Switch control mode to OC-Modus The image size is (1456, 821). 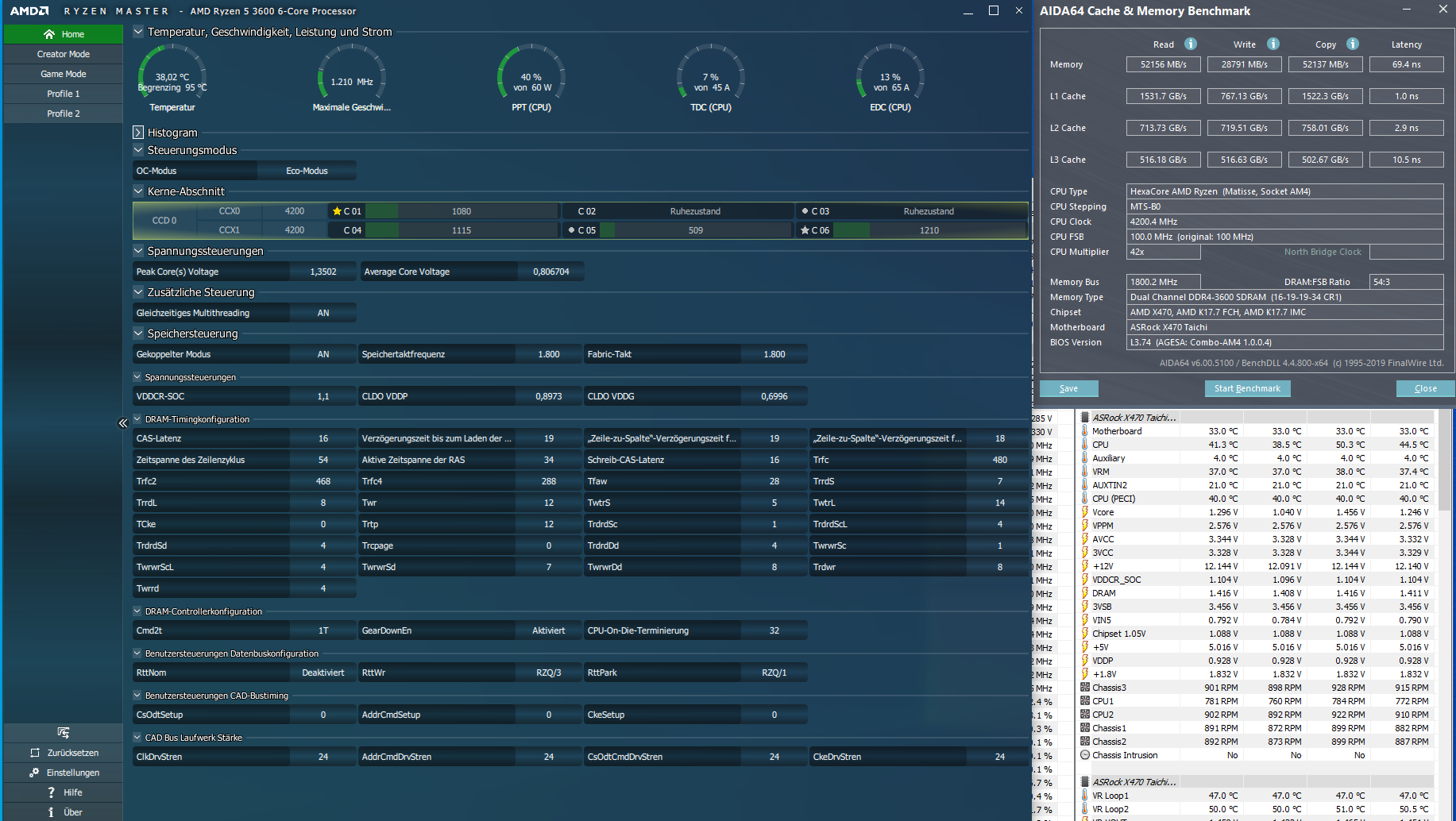(x=195, y=171)
